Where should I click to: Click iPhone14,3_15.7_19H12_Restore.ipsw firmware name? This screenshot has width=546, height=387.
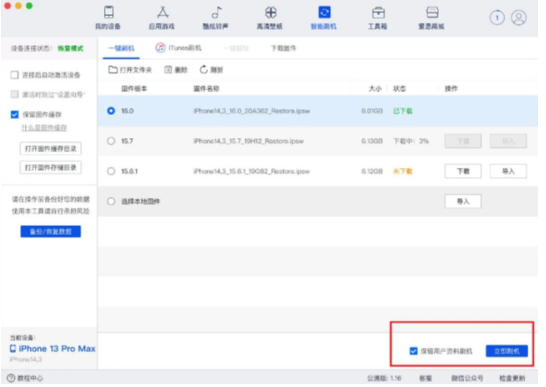click(x=249, y=142)
